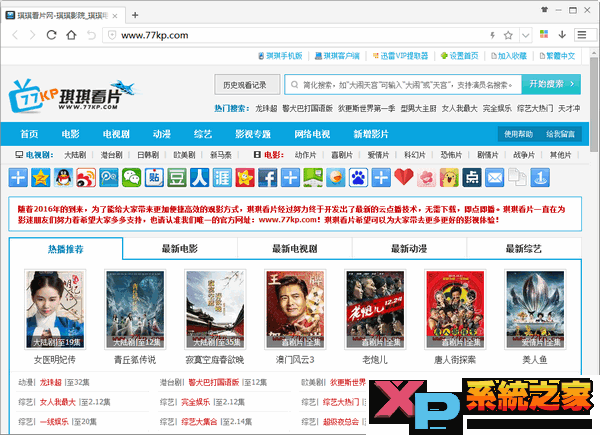
Task: Share by email envelope icon
Action: 495,178
